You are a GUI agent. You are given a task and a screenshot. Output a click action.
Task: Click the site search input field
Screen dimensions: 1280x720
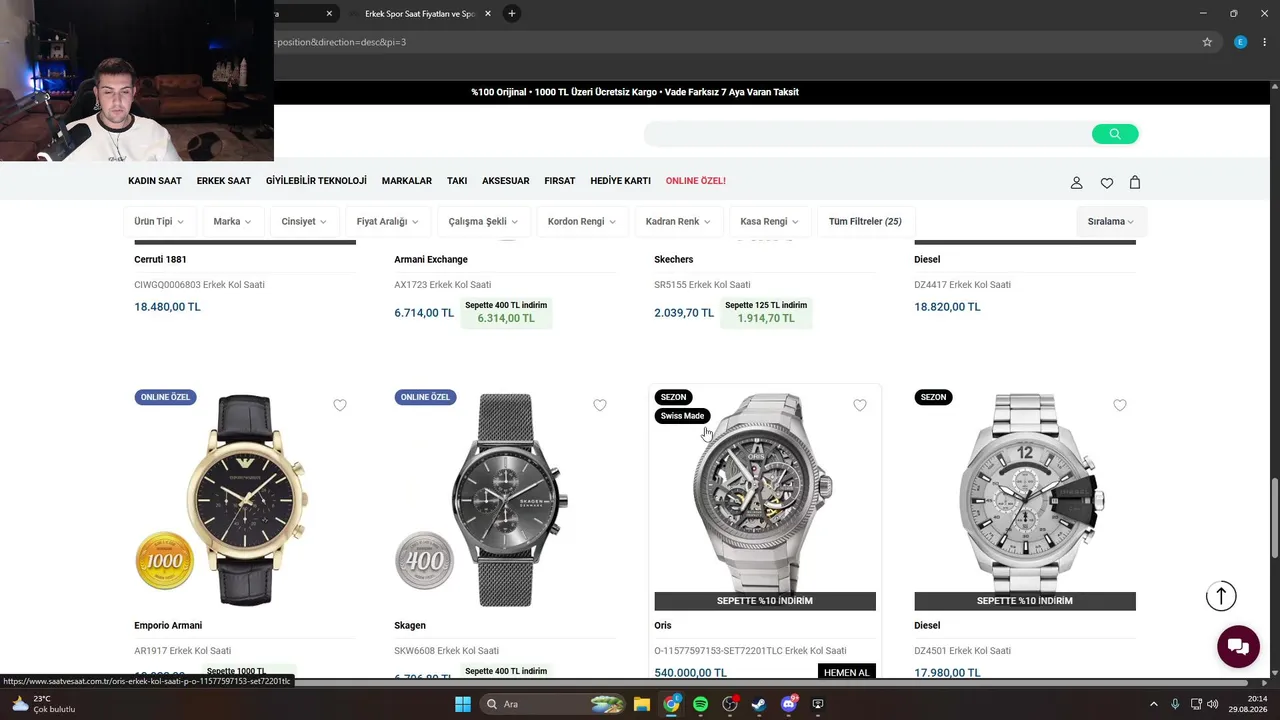[867, 134]
